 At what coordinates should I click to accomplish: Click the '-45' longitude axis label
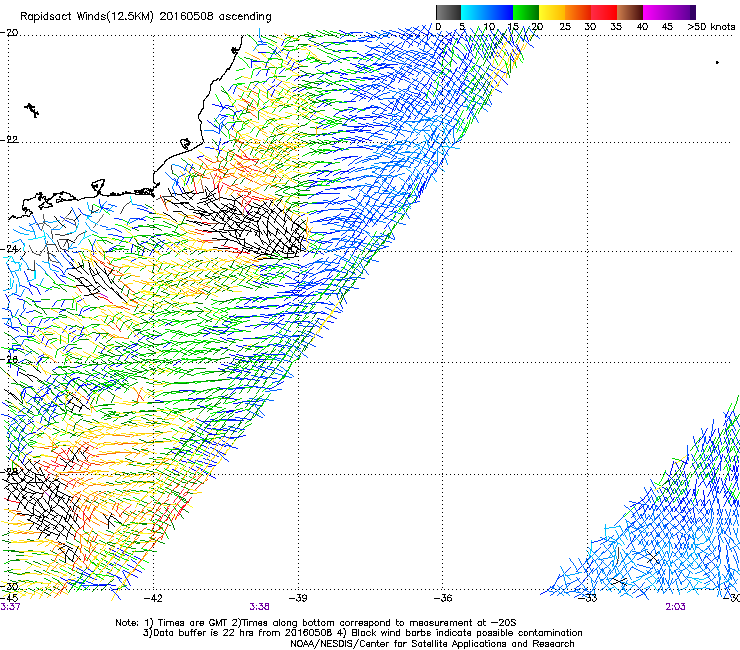(9, 598)
